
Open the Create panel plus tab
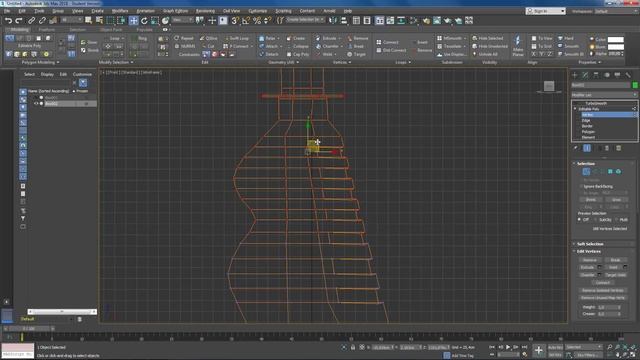coord(575,75)
